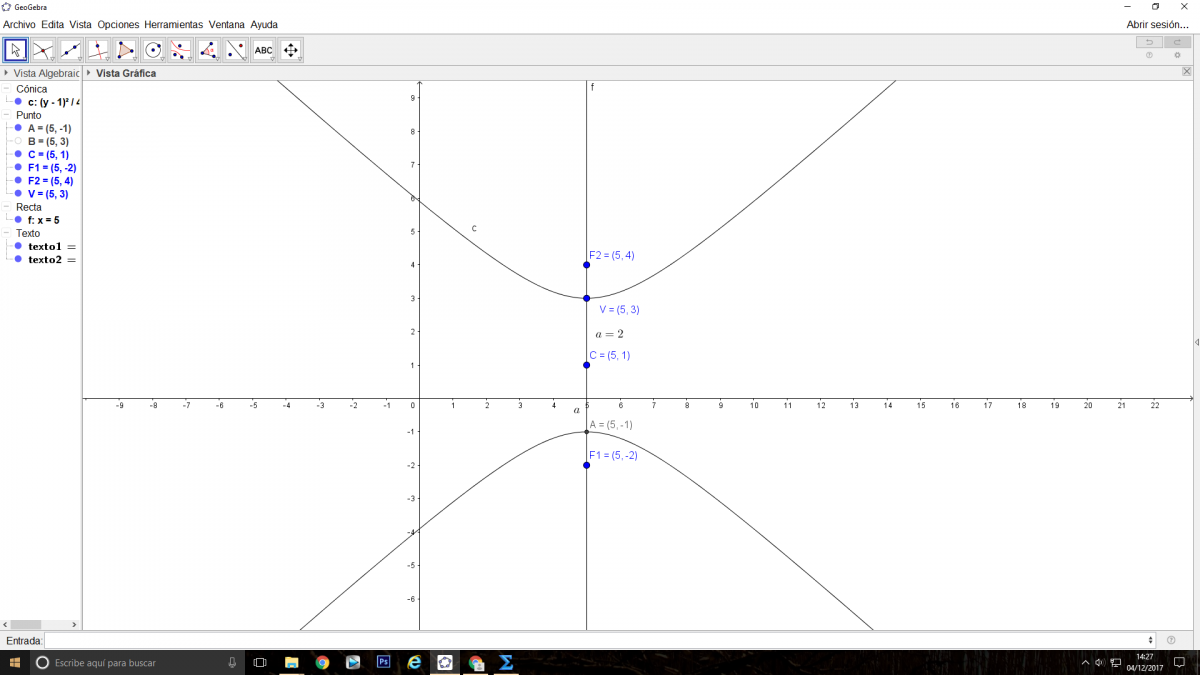
Task: Show hidden point B using visibility circle
Action: (18, 142)
